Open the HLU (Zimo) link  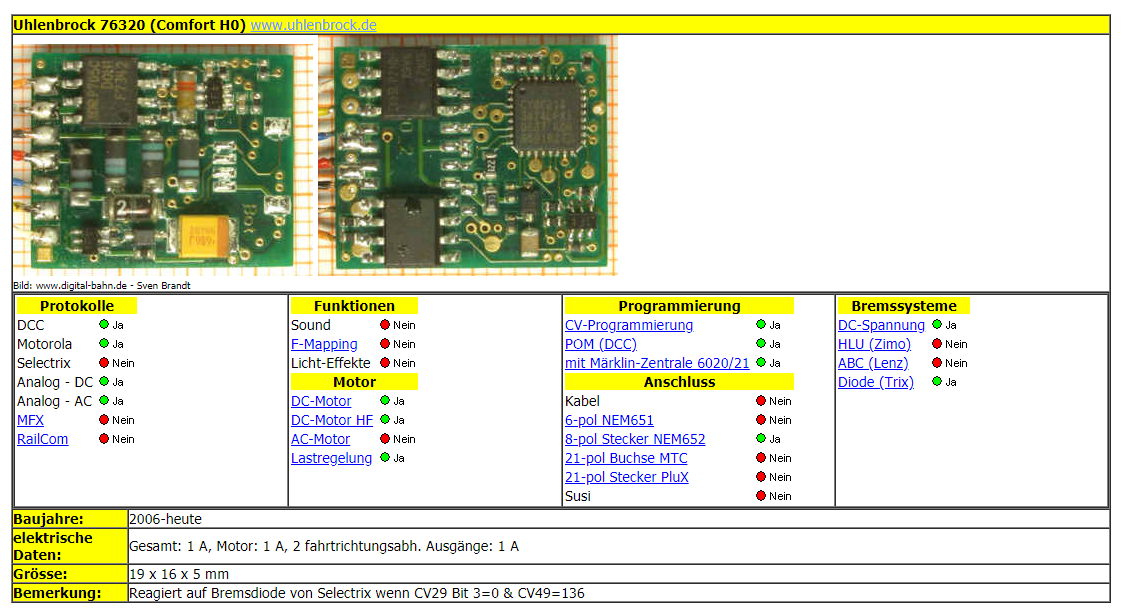point(874,344)
